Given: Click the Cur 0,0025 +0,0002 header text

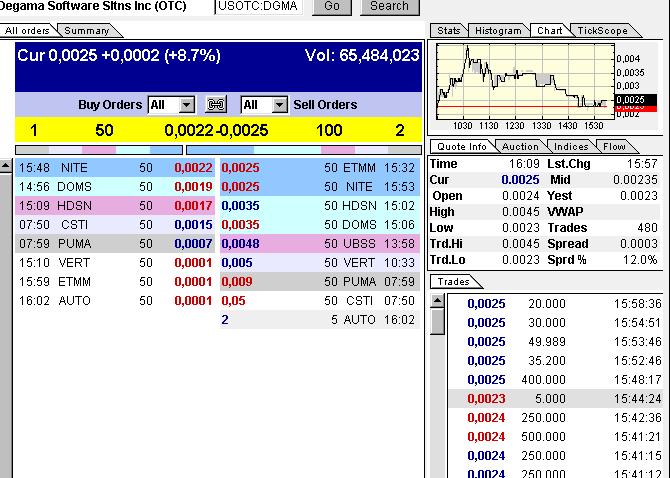Looking at the screenshot, I should click(x=119, y=56).
